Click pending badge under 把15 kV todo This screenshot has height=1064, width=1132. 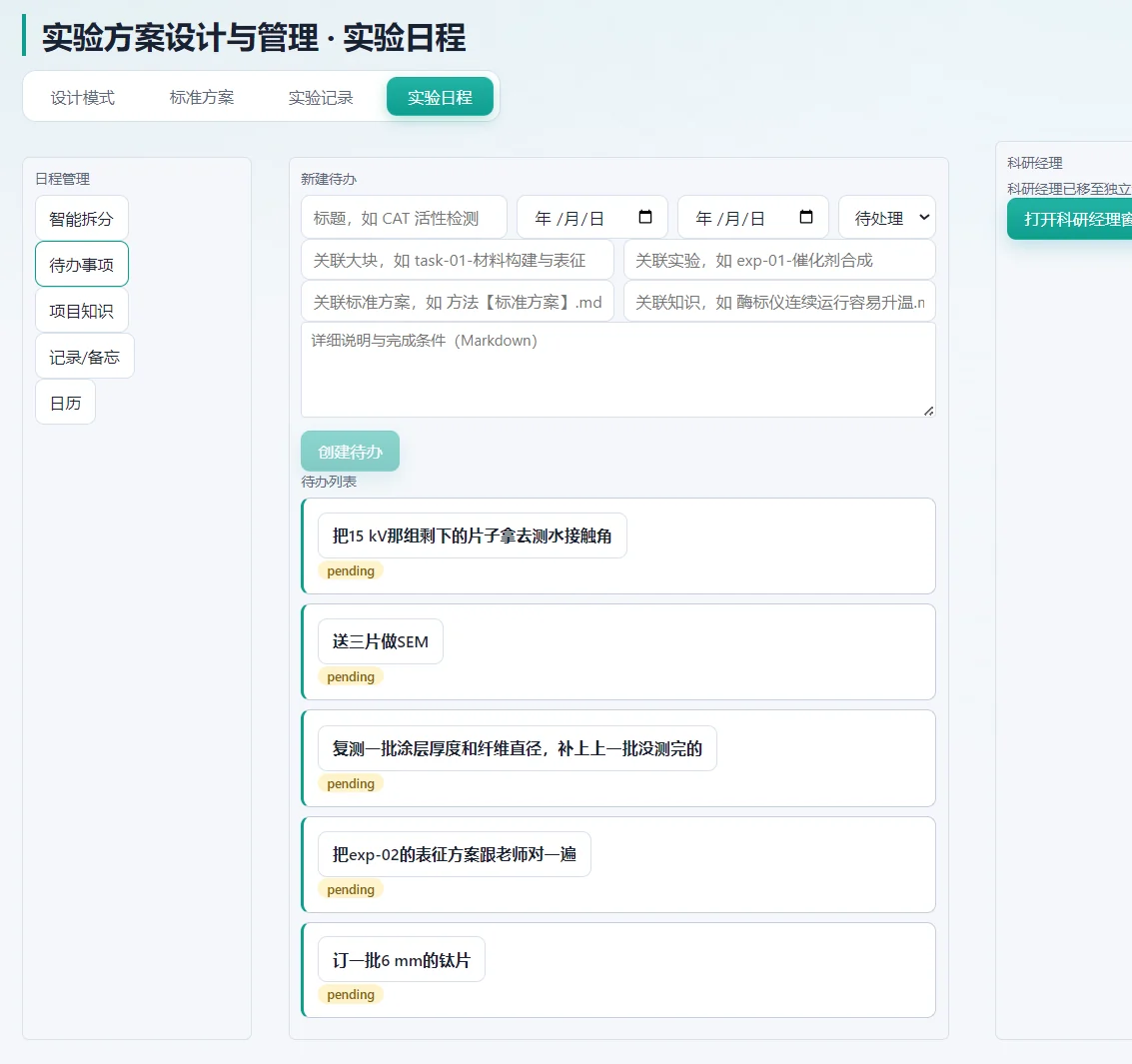click(350, 571)
